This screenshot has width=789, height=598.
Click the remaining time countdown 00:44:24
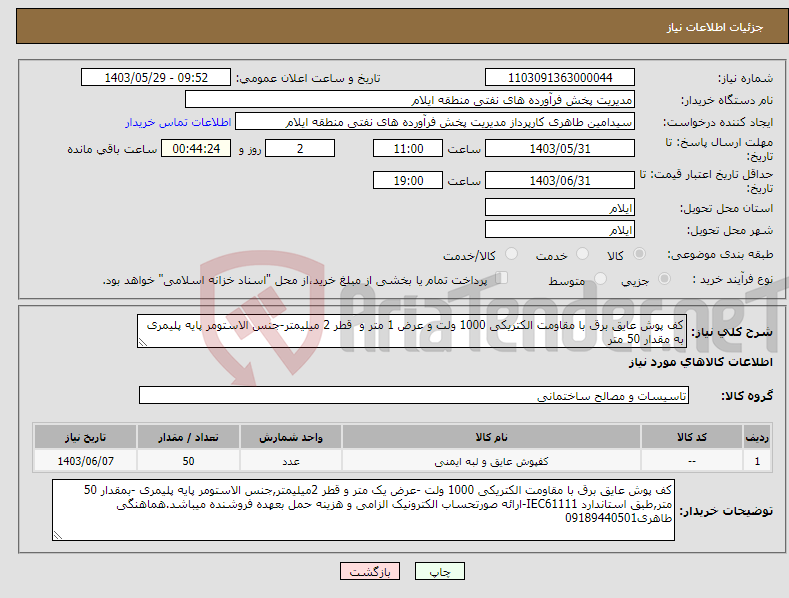pyautogui.click(x=196, y=148)
